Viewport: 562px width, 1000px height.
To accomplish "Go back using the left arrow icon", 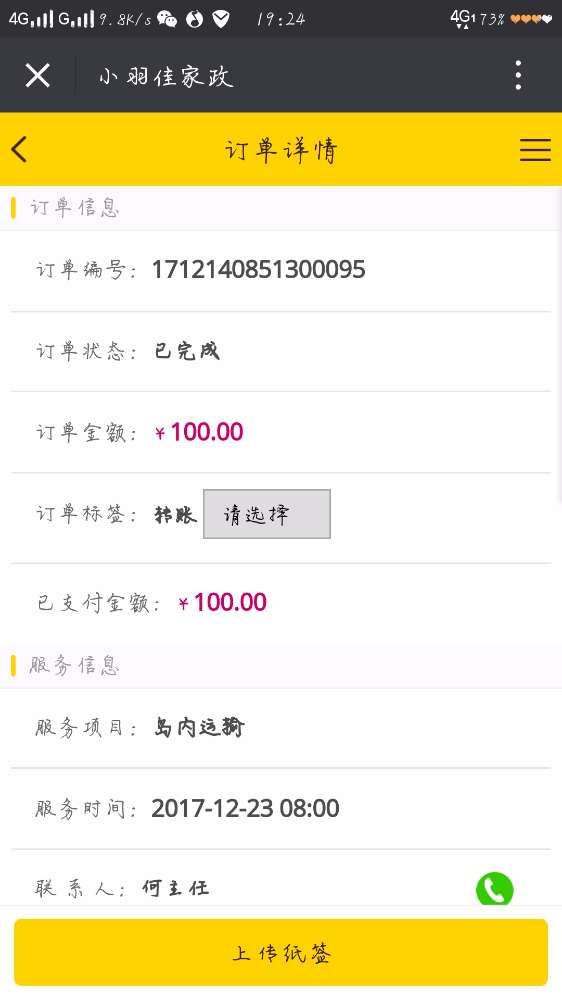I will (19, 150).
